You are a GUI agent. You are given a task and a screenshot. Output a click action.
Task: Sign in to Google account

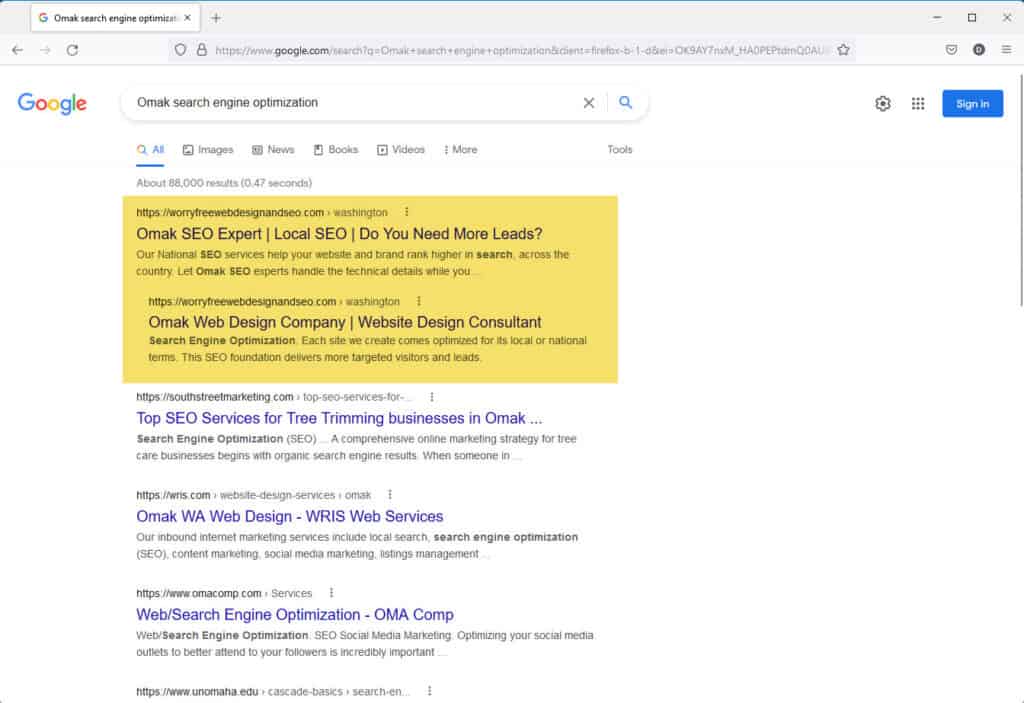tap(972, 103)
